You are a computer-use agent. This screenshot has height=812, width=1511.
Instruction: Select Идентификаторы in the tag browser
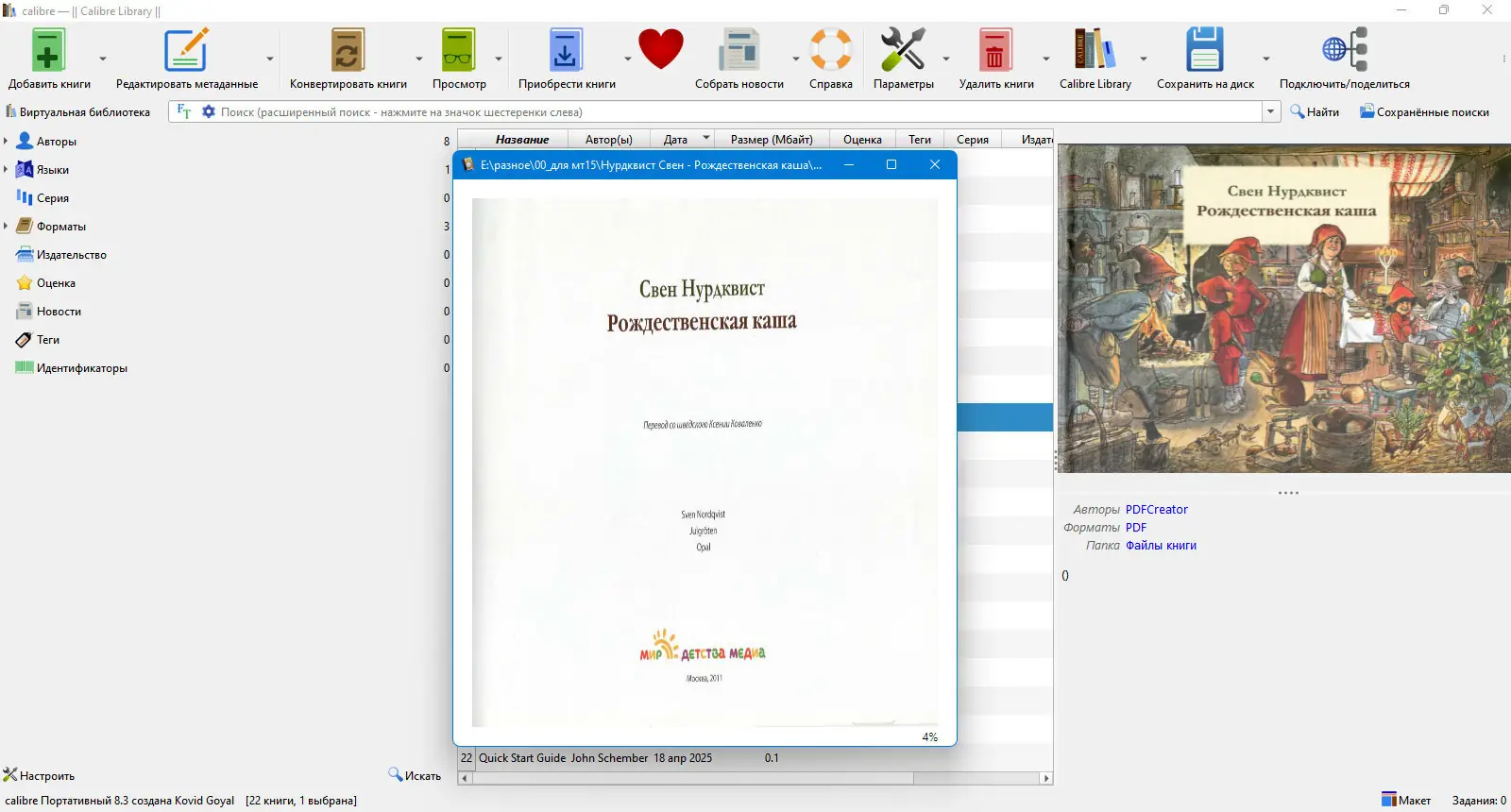81,368
